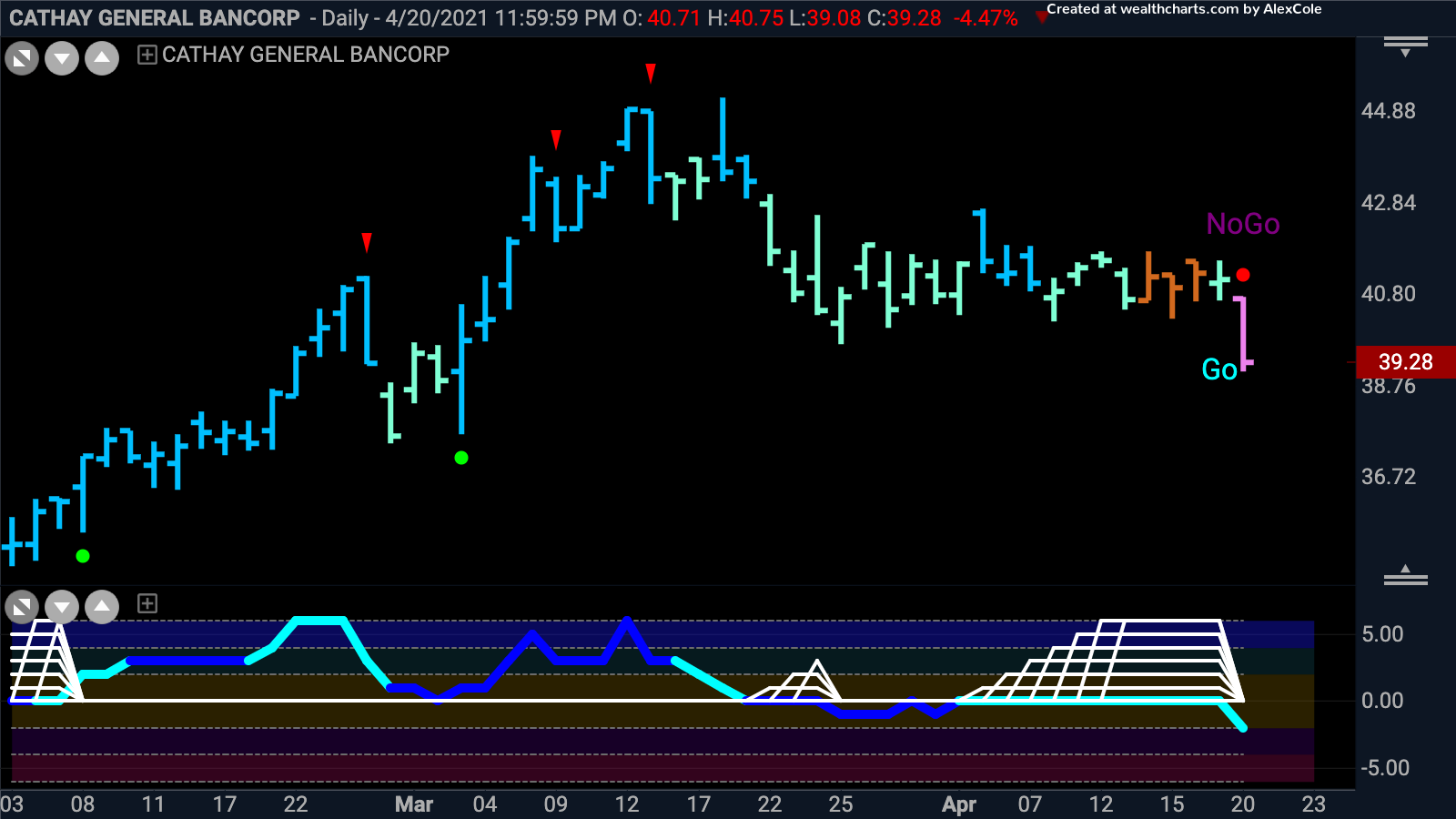Click the -4.47% change in the header

tap(986, 18)
